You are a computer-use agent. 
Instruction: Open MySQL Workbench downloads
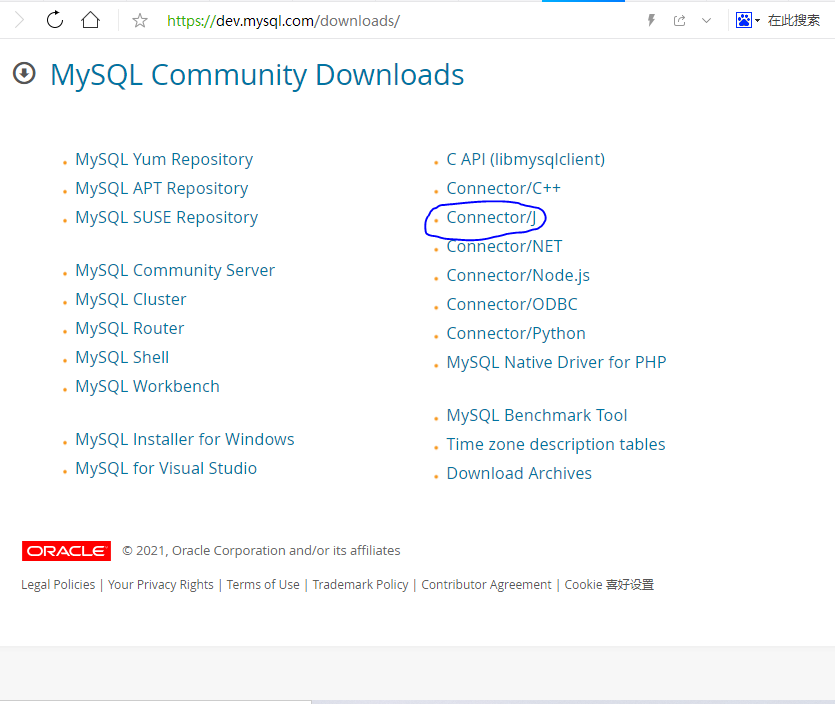click(x=147, y=386)
